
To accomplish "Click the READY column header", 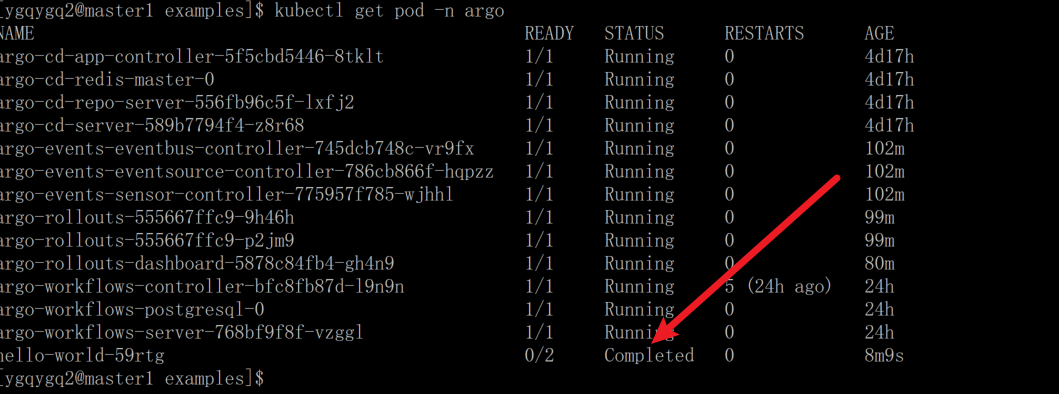I will [549, 33].
